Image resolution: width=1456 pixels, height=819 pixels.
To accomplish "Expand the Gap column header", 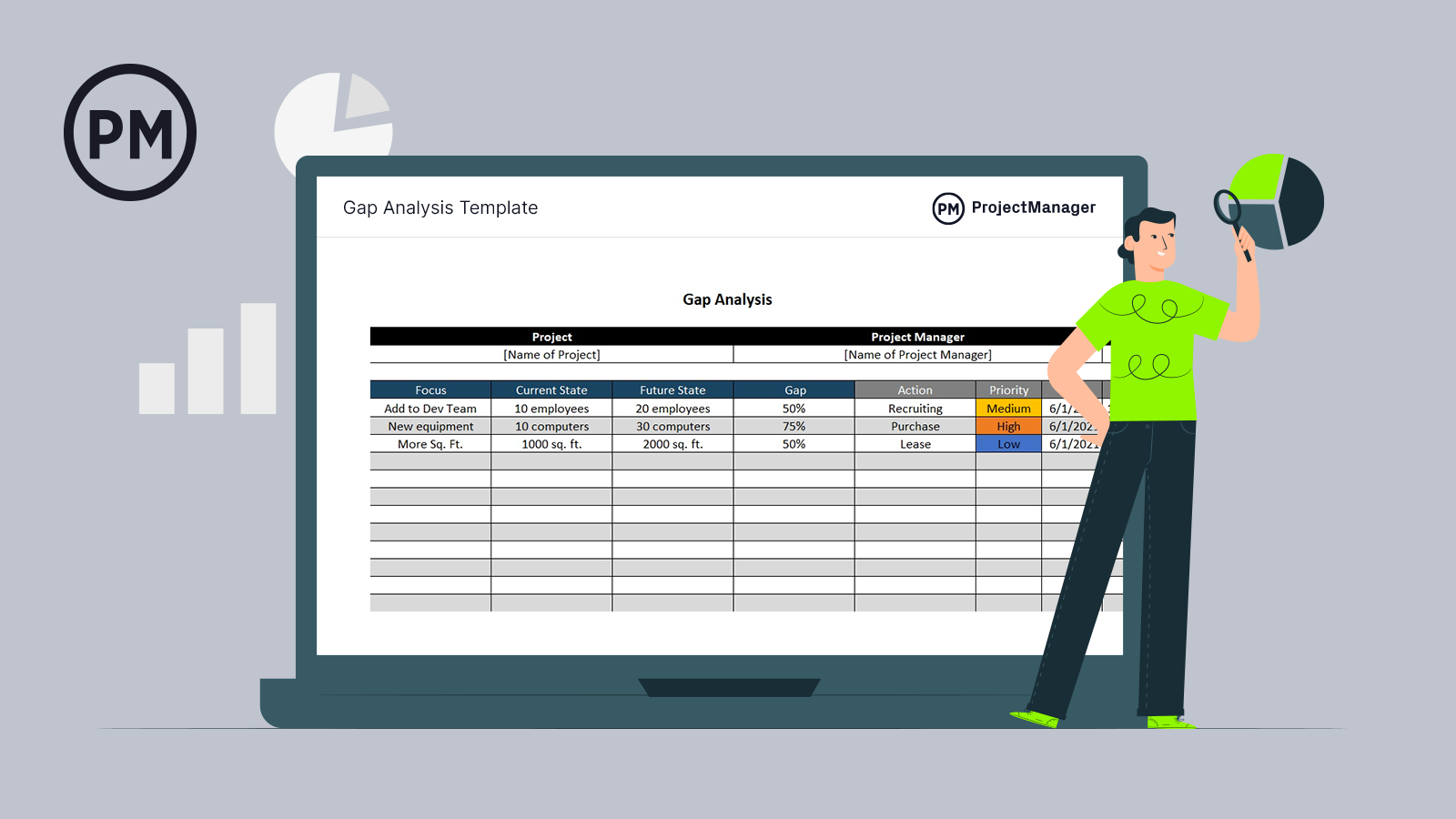I will pyautogui.click(x=794, y=389).
